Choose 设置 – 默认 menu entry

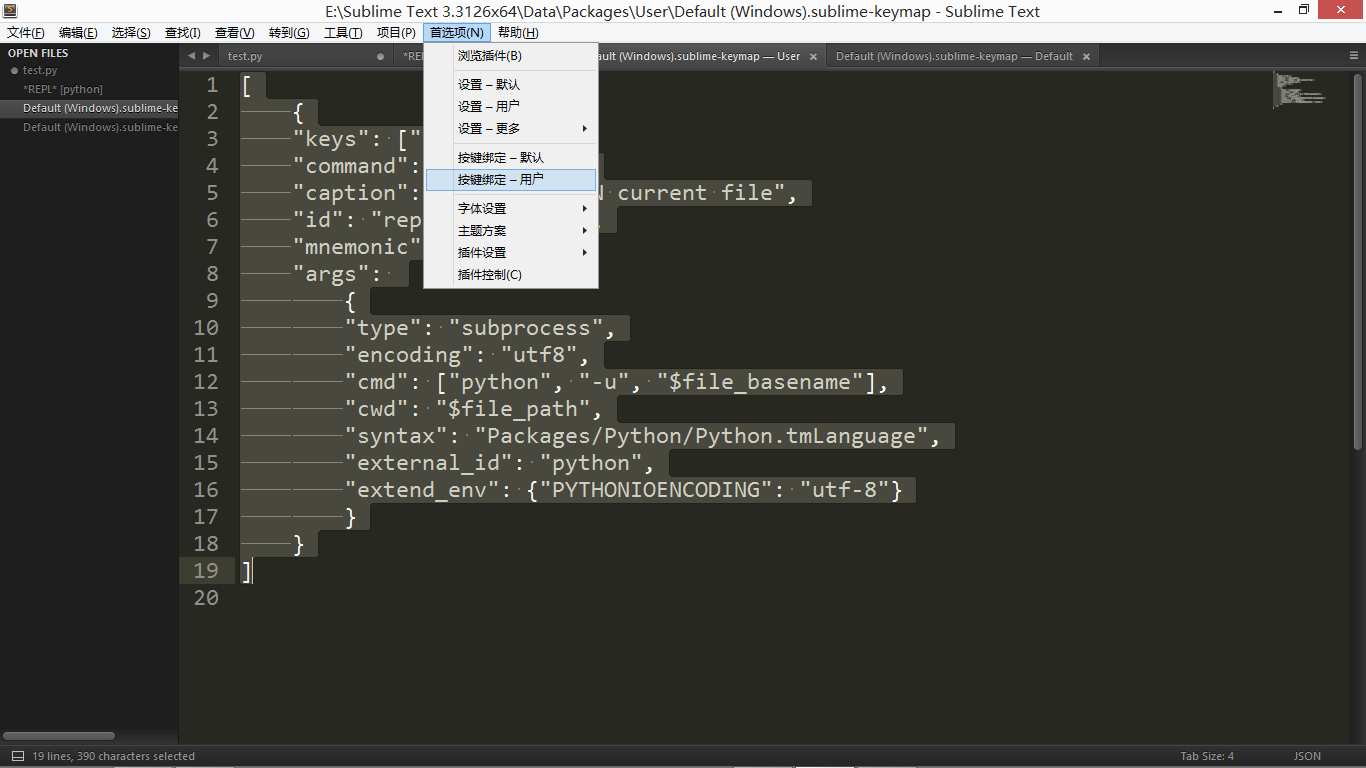(x=511, y=85)
